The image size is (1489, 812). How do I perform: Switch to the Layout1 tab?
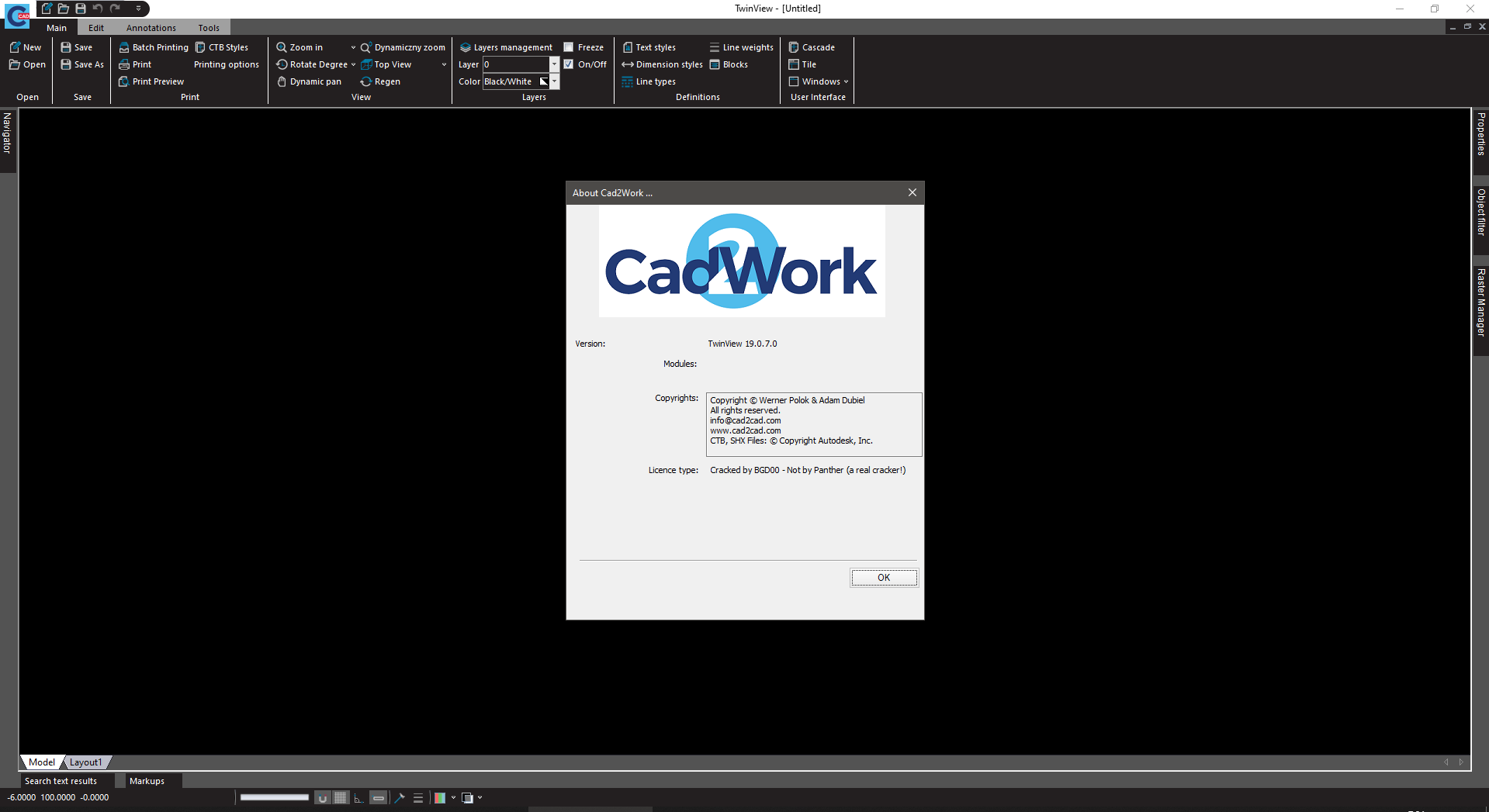click(x=85, y=762)
